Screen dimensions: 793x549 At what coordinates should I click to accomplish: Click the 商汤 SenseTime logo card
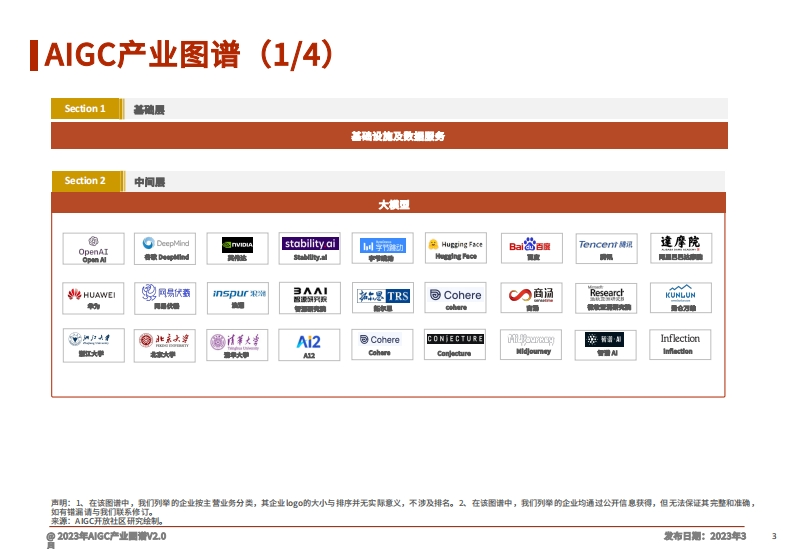[x=532, y=298]
